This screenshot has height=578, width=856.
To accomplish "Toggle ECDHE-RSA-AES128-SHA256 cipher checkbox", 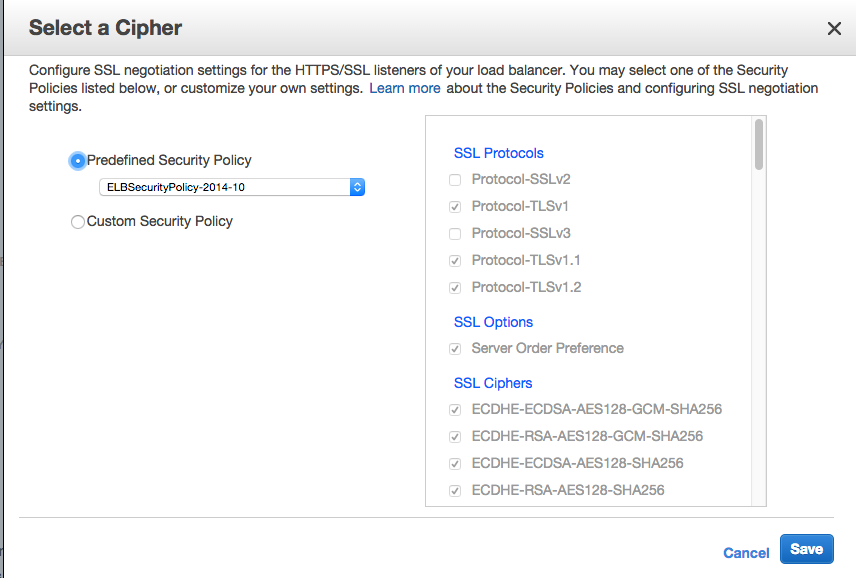I will pos(455,491).
